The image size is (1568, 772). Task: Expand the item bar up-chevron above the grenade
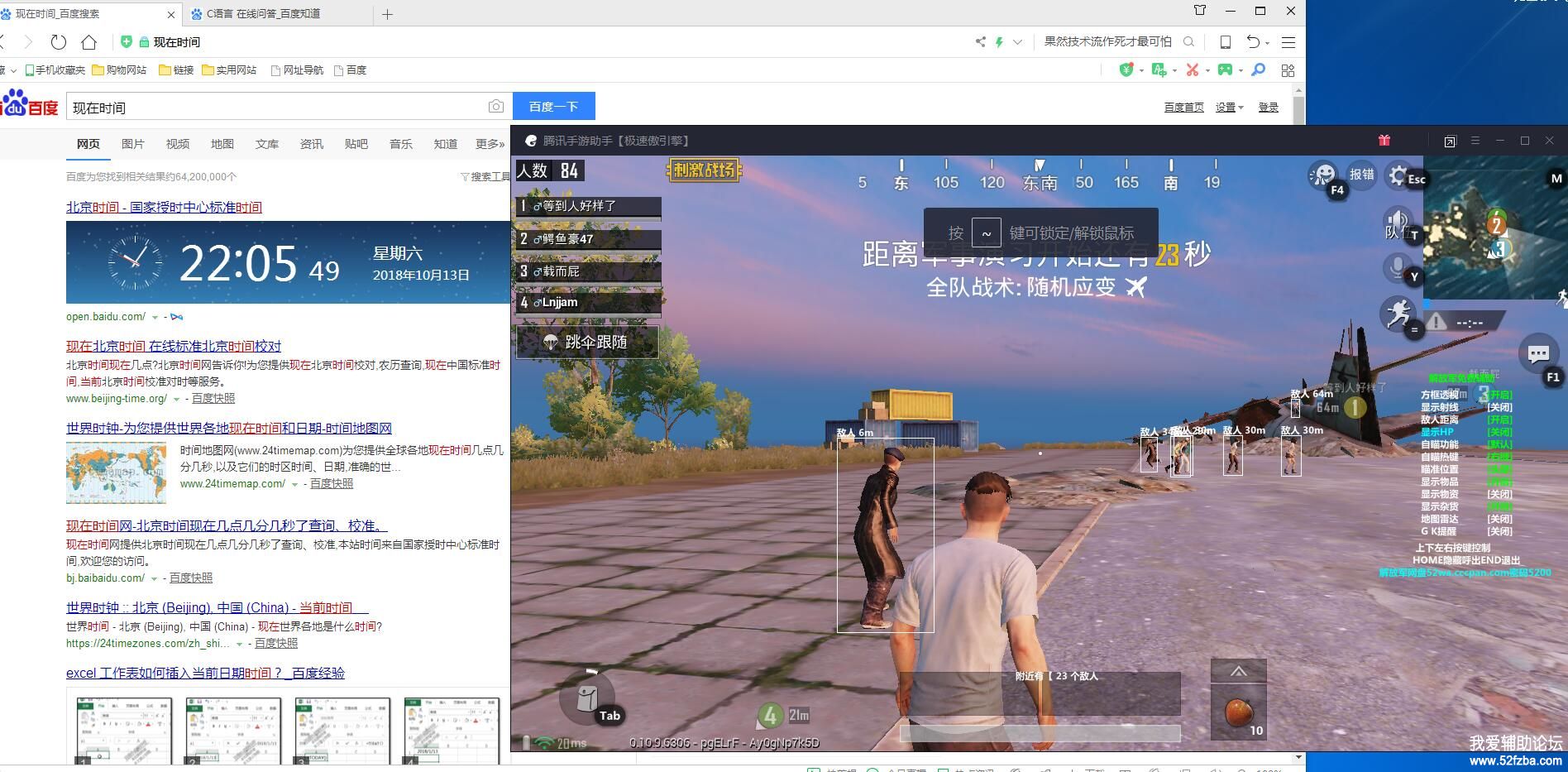[1238, 671]
